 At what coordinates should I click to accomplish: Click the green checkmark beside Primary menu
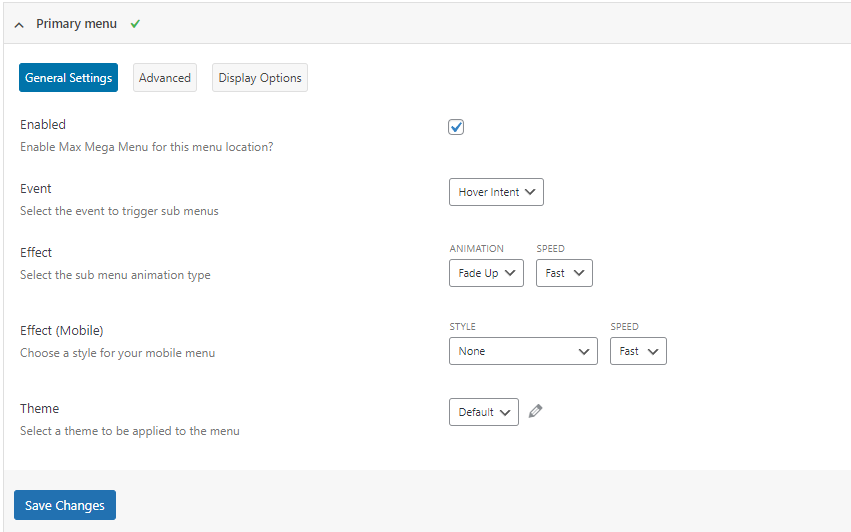[135, 23]
